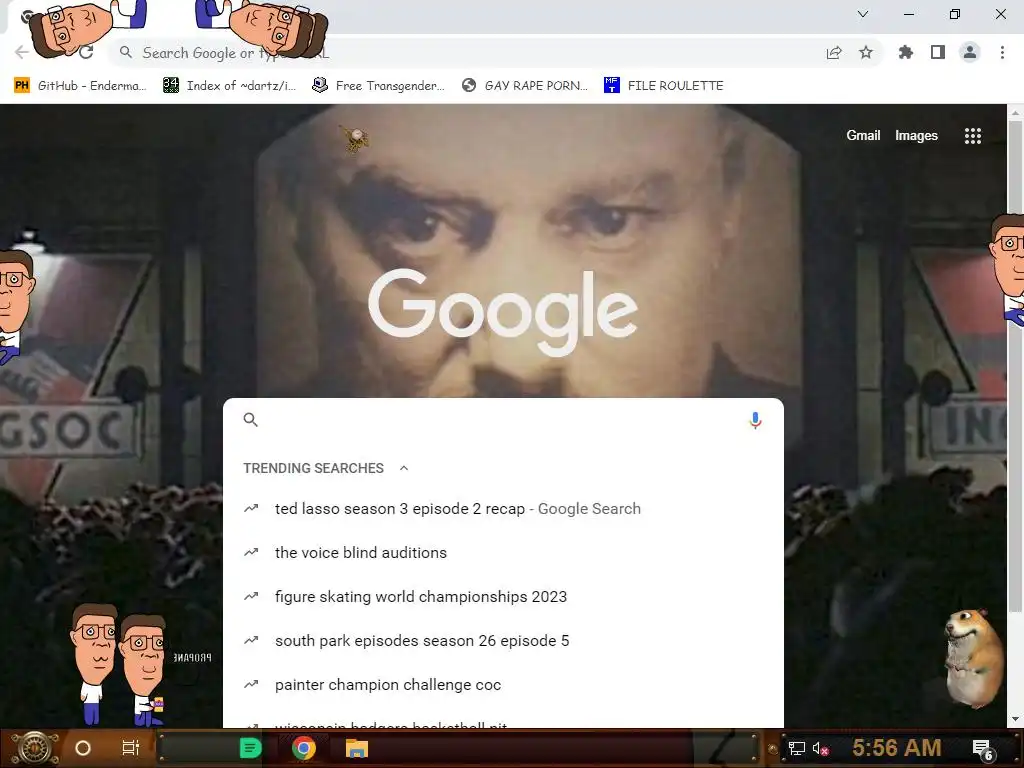Click the Chrome icon on the taskbar
Screen dimensions: 1024x768
tap(304, 748)
